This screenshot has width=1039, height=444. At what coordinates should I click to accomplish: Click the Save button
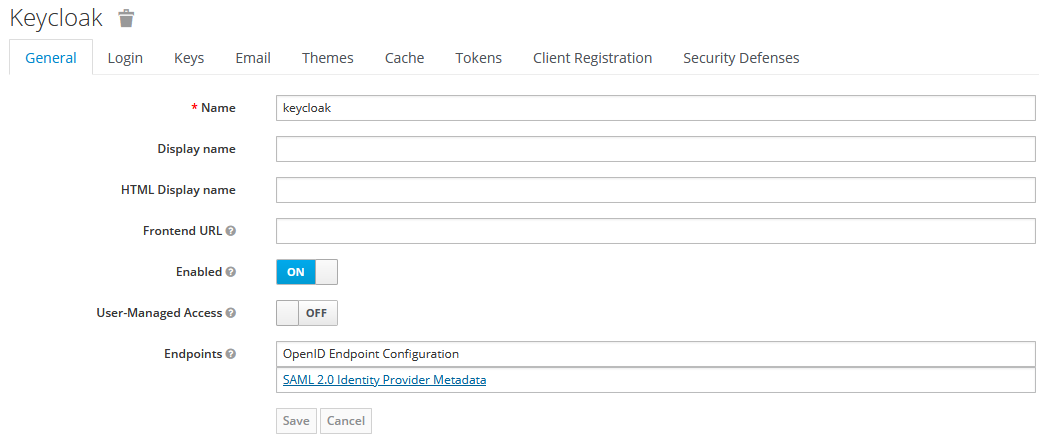(296, 421)
